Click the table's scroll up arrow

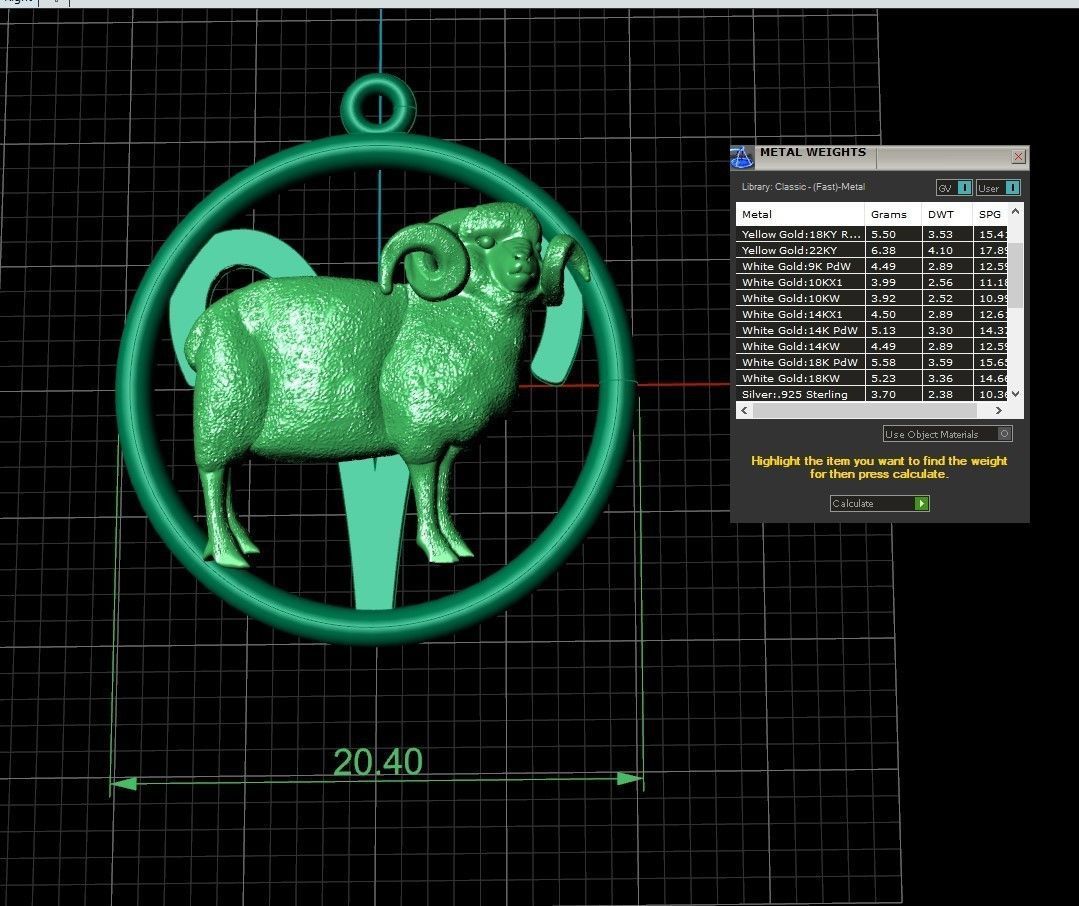1015,211
